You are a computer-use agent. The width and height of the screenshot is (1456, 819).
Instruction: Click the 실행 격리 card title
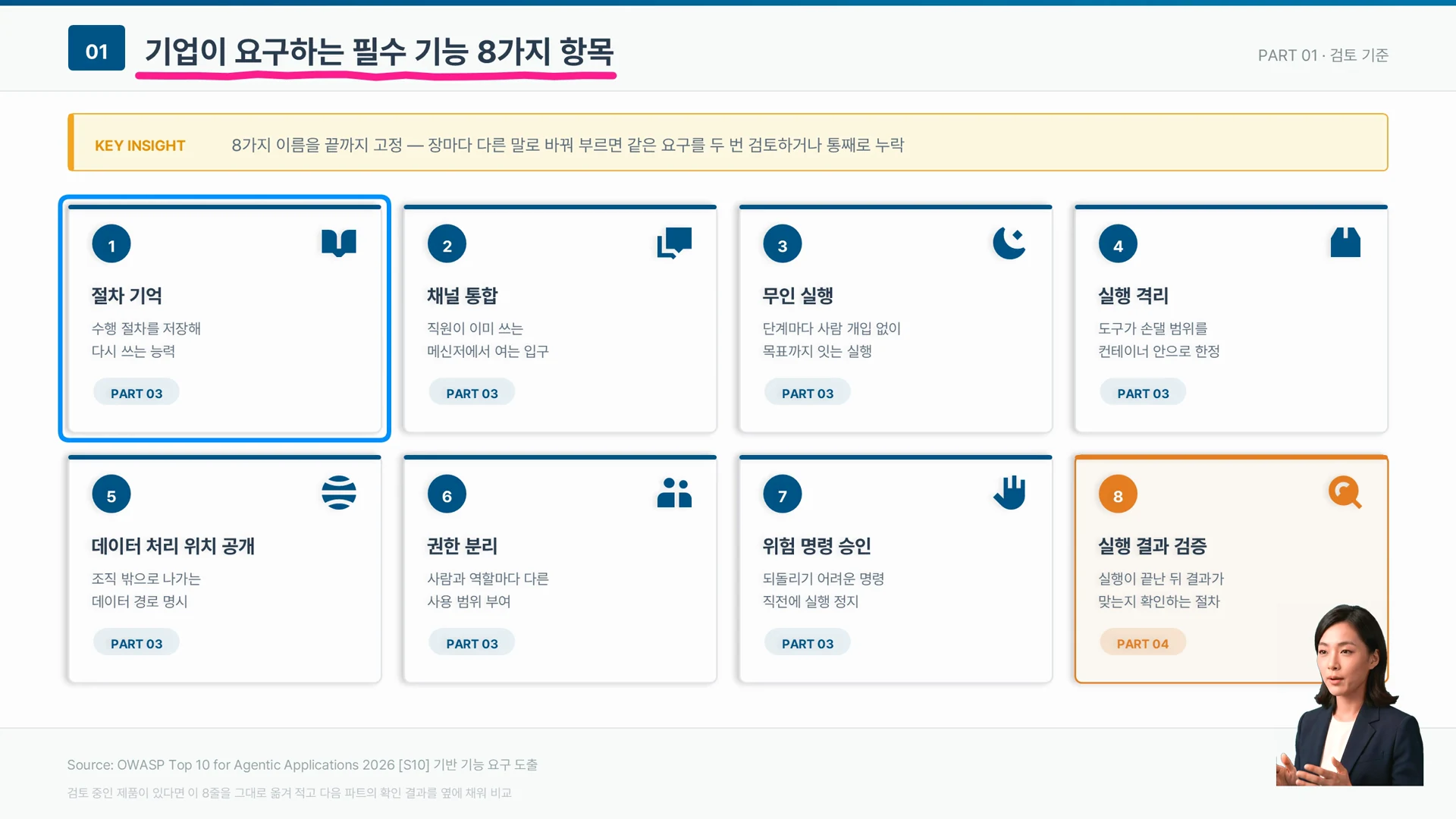tap(1133, 295)
